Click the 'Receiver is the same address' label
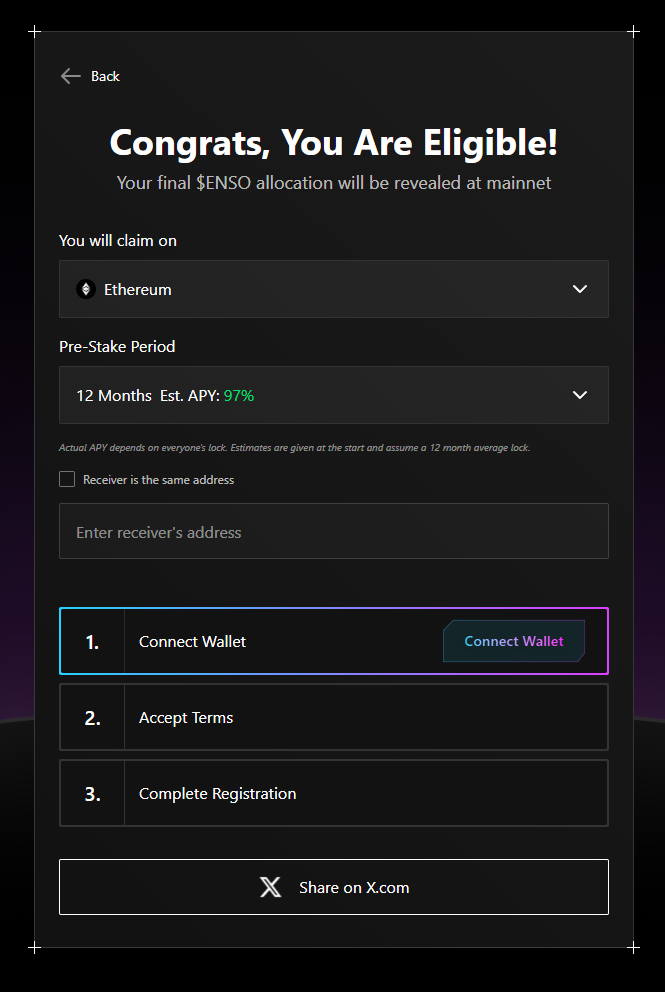Image resolution: width=665 pixels, height=992 pixels. 158,480
